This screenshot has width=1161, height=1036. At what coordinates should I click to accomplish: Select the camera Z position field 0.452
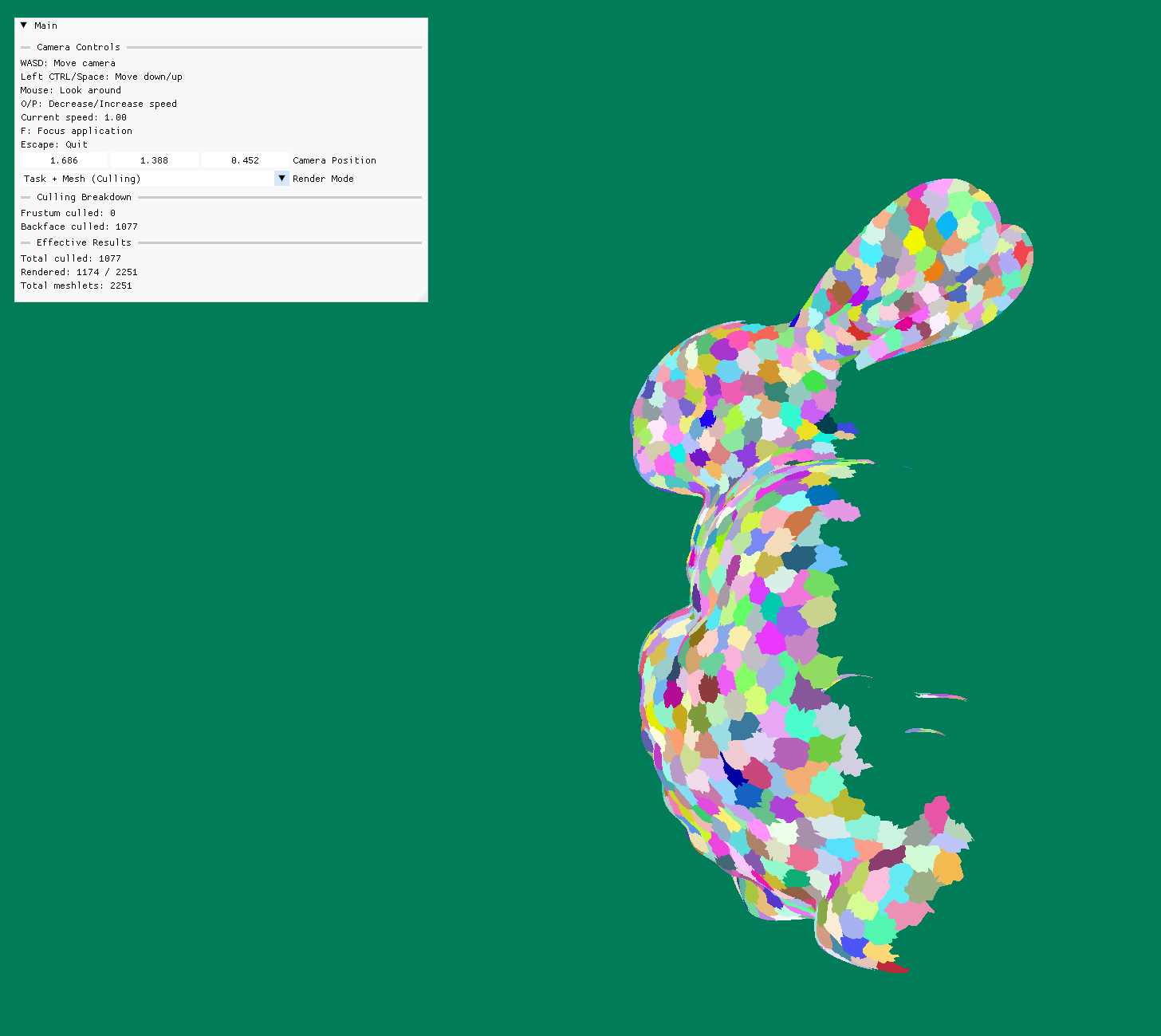point(245,160)
